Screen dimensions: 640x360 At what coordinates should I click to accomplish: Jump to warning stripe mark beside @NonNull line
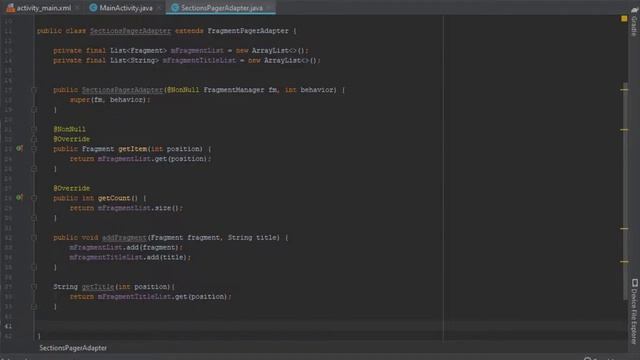point(624,129)
